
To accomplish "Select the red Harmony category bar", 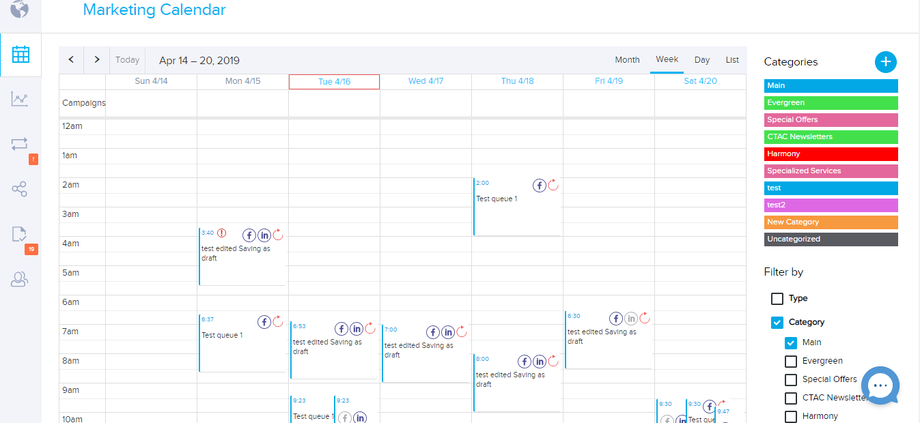I will point(831,154).
